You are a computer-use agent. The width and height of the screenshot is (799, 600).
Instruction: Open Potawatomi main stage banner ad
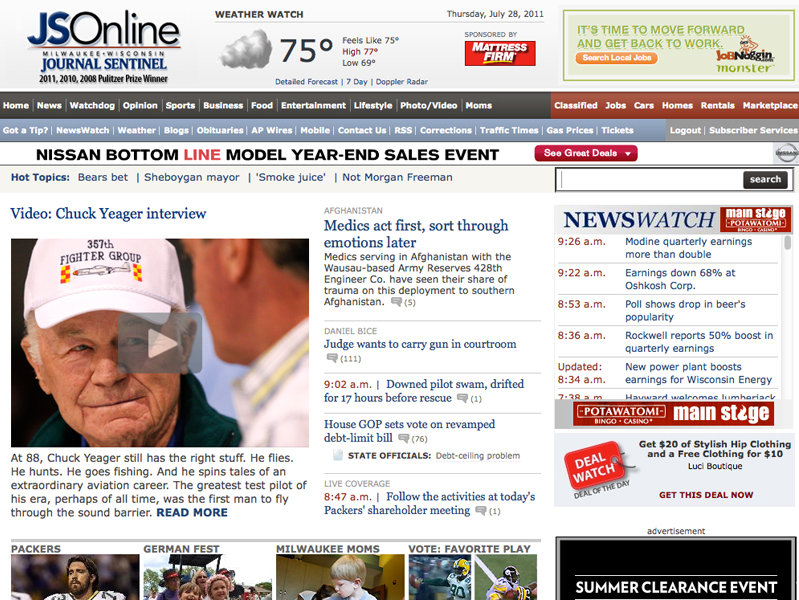tap(673, 413)
